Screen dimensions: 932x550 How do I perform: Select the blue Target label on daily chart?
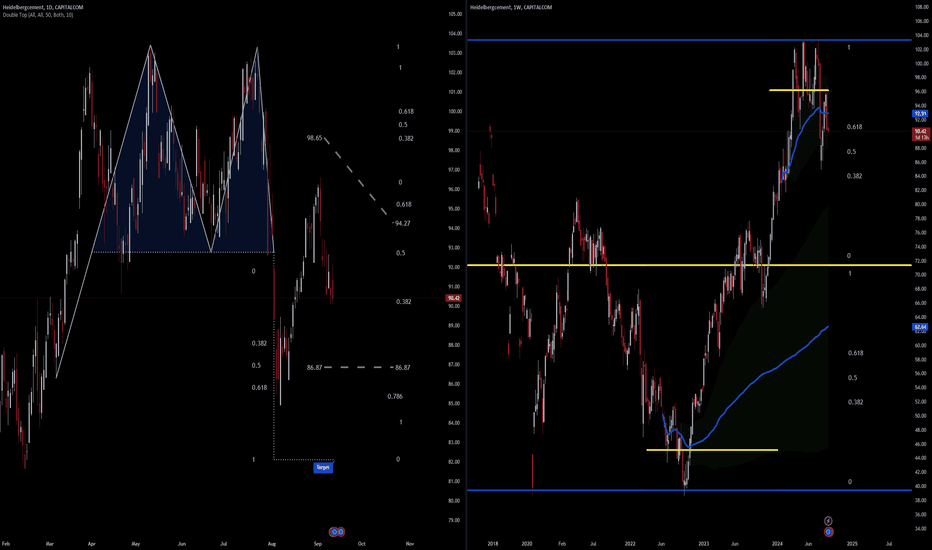point(323,467)
